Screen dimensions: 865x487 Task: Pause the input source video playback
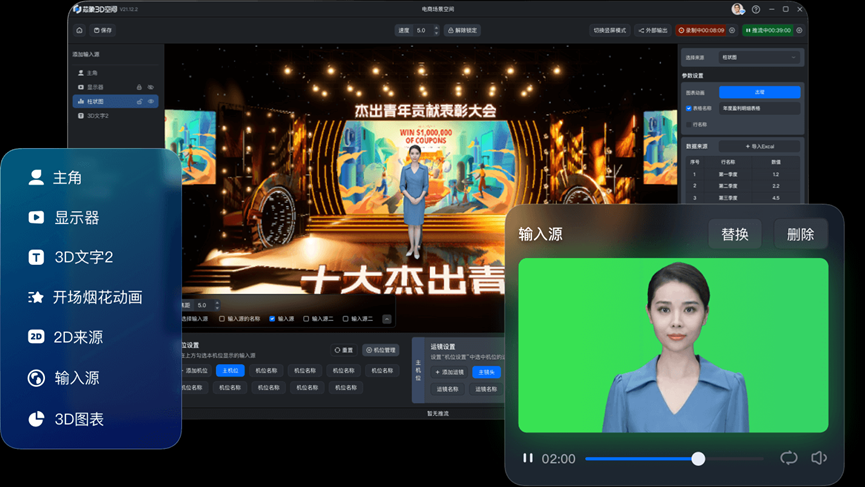528,458
